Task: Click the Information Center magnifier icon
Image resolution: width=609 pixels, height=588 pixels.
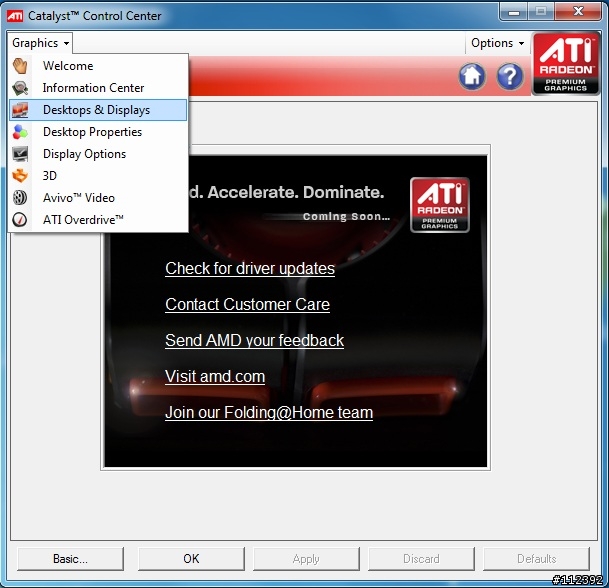Action: (20, 88)
